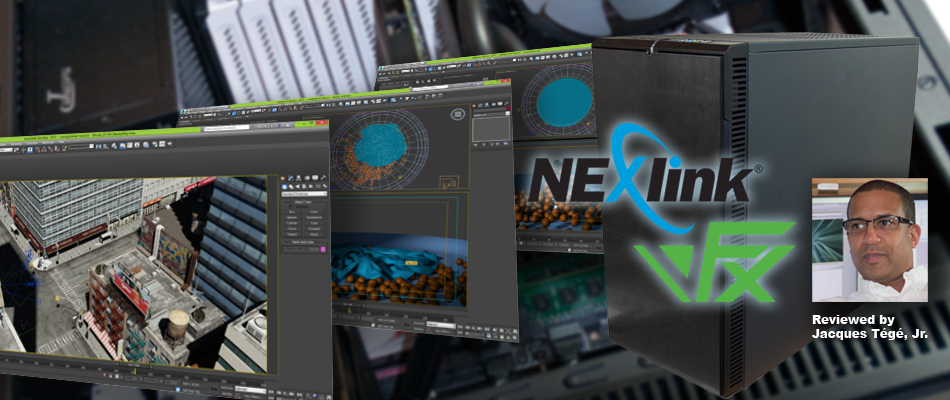Open Display tab in front window command panel
This screenshot has width=950, height=400.
click(x=315, y=178)
